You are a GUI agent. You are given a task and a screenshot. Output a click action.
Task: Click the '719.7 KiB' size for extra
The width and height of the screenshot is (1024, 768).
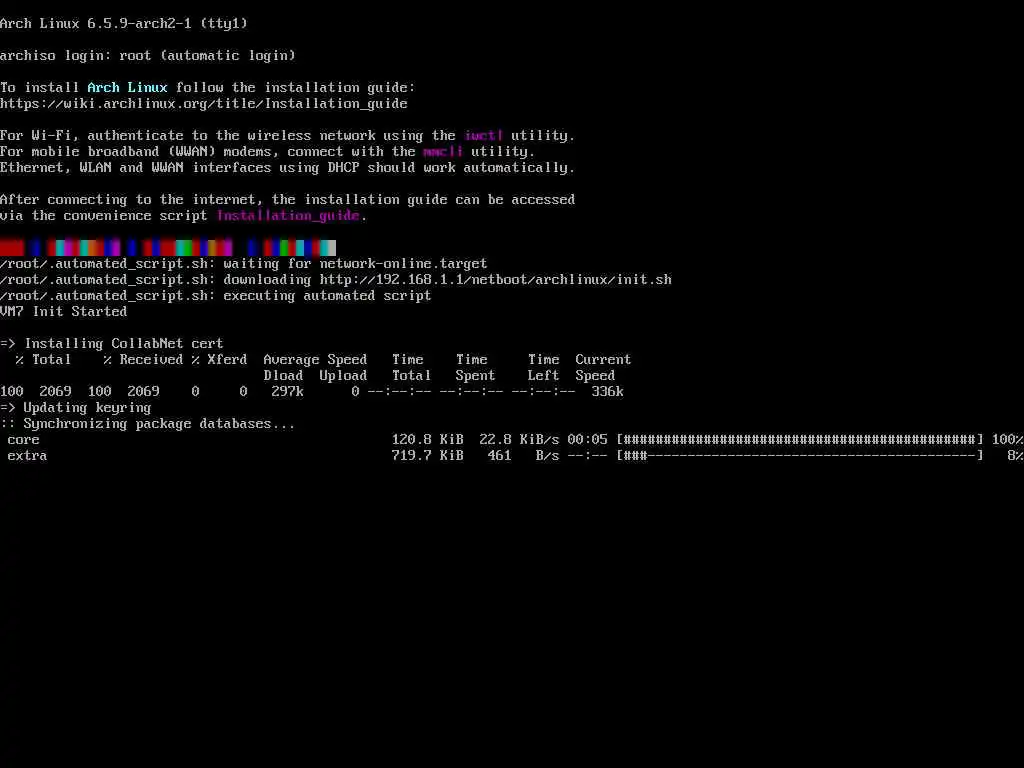pyautogui.click(x=428, y=456)
